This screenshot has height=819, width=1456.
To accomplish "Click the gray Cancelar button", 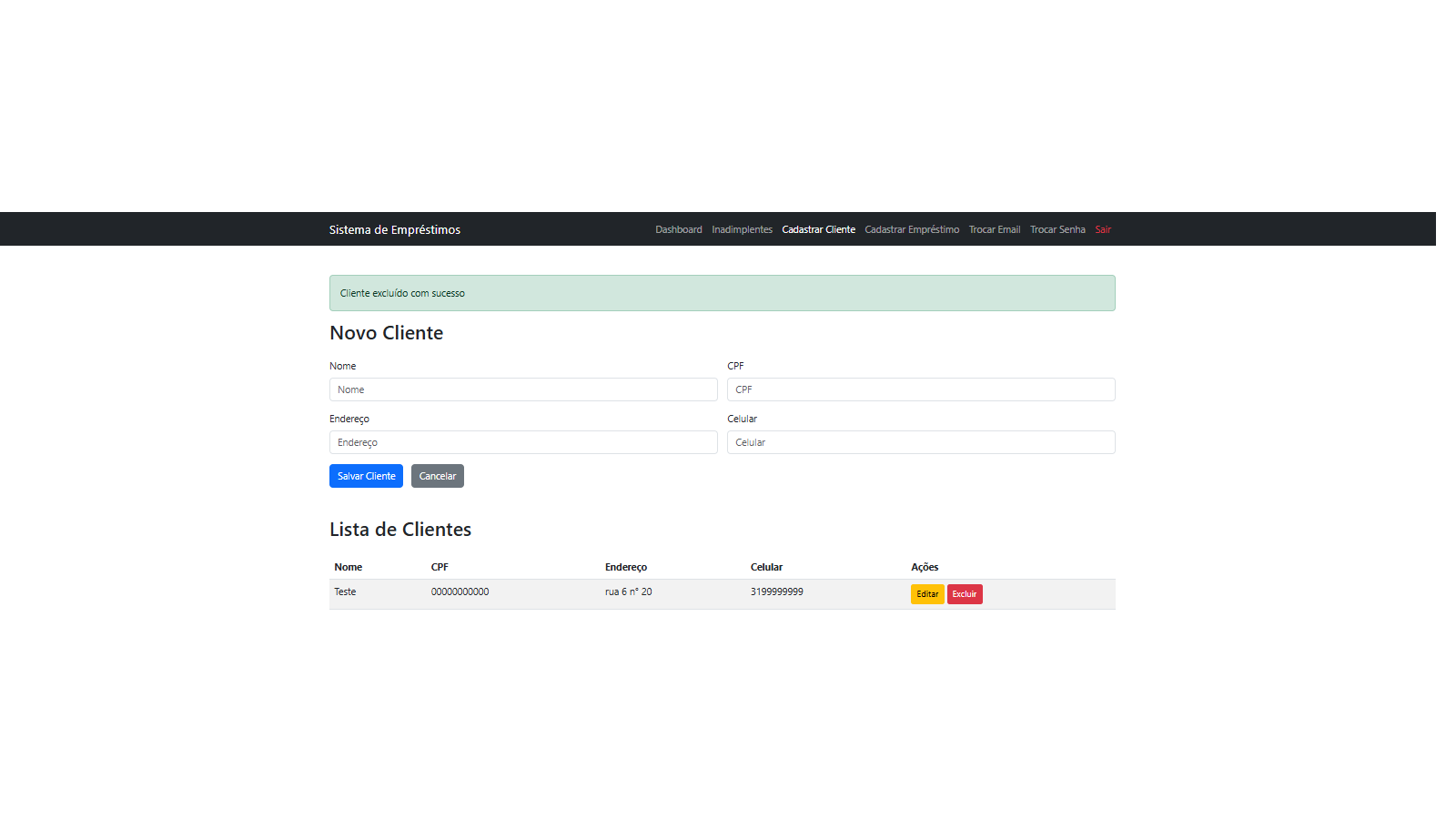I will [x=437, y=476].
